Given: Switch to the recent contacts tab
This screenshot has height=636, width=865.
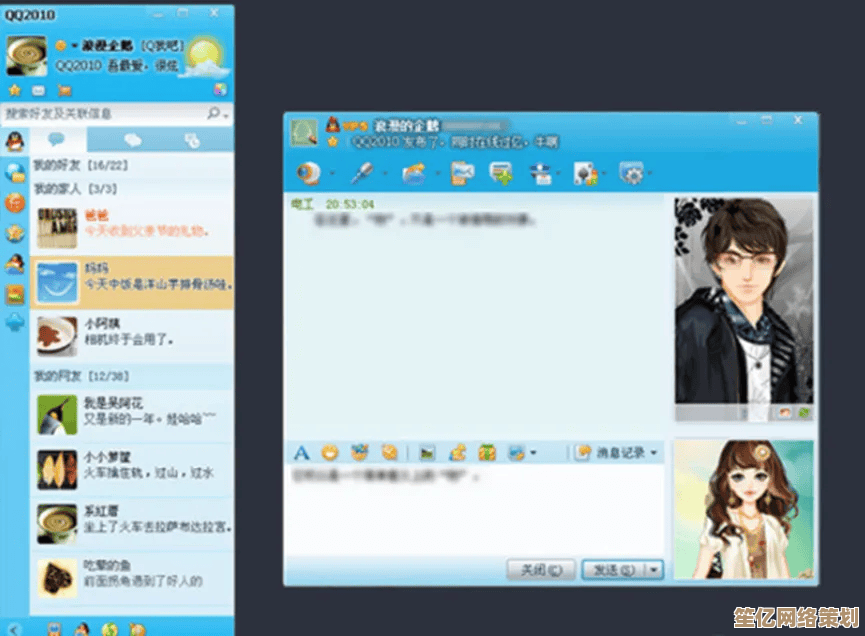Looking at the screenshot, I should pyautogui.click(x=191, y=140).
